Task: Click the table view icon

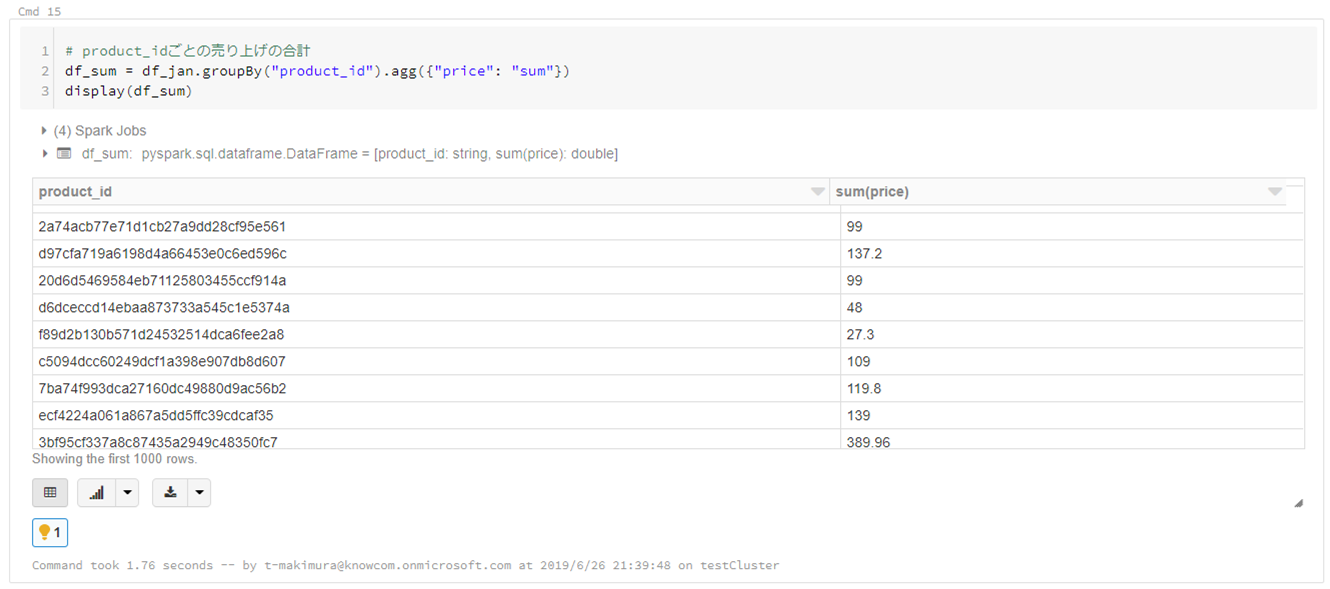Action: 50,492
